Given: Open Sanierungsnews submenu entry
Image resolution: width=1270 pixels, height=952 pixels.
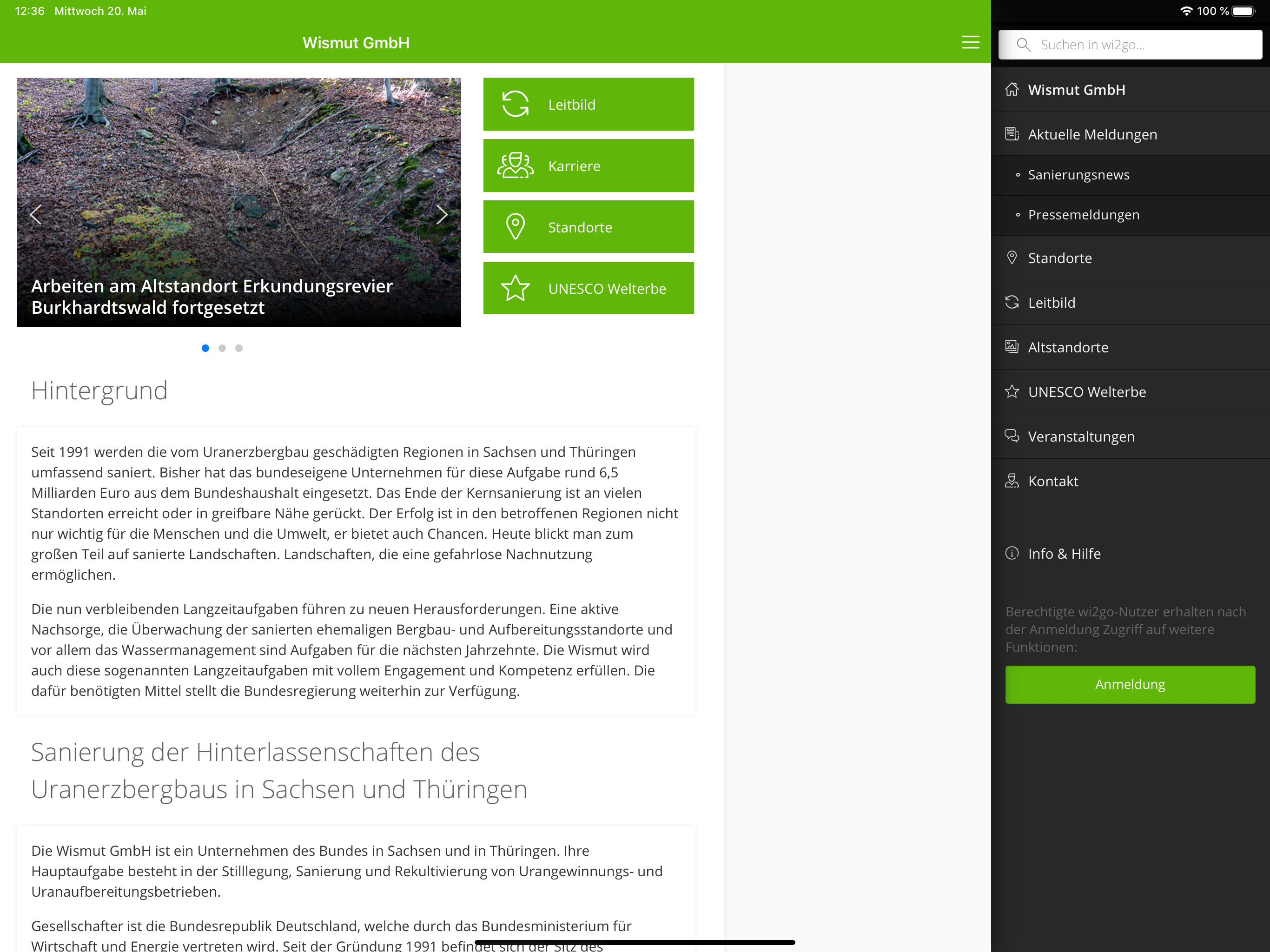Looking at the screenshot, I should [x=1130, y=175].
